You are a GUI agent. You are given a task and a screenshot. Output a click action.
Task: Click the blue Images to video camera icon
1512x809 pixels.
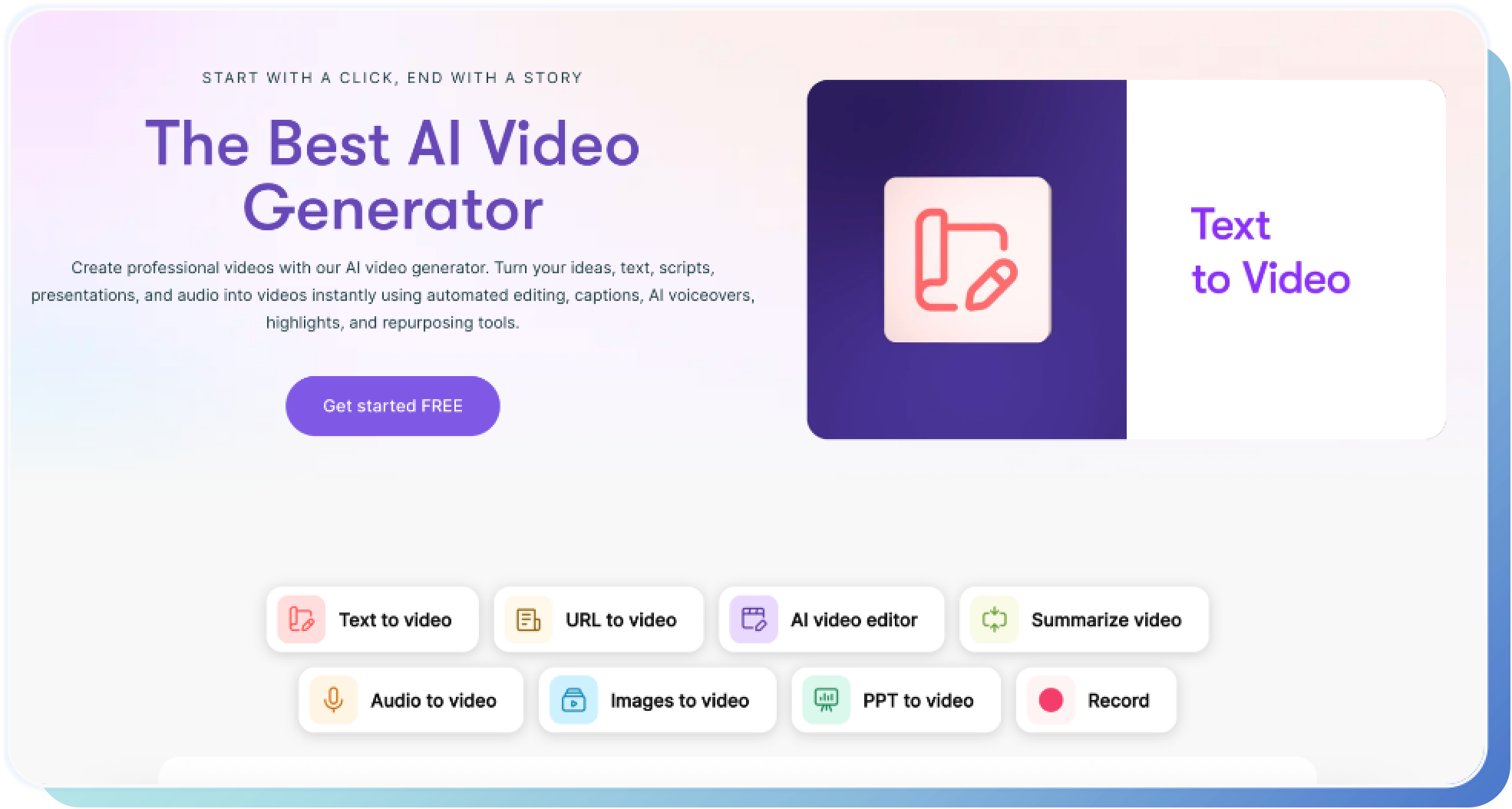tap(574, 700)
